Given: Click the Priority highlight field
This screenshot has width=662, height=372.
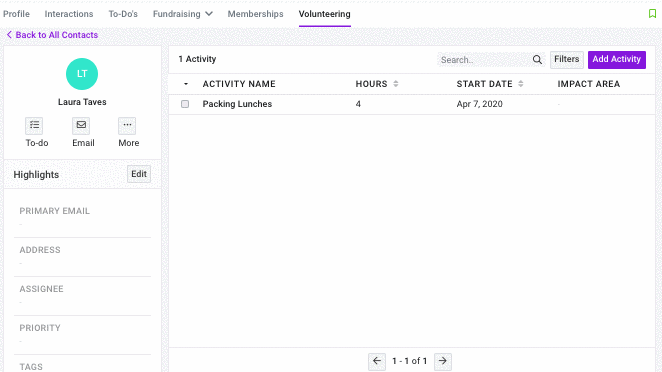Looking at the screenshot, I should click(82, 334).
